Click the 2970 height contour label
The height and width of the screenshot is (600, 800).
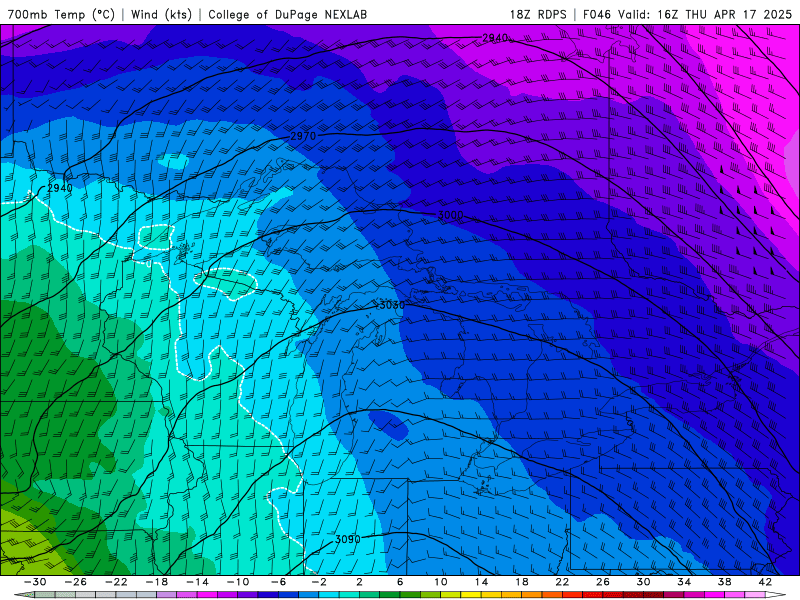pyautogui.click(x=303, y=136)
